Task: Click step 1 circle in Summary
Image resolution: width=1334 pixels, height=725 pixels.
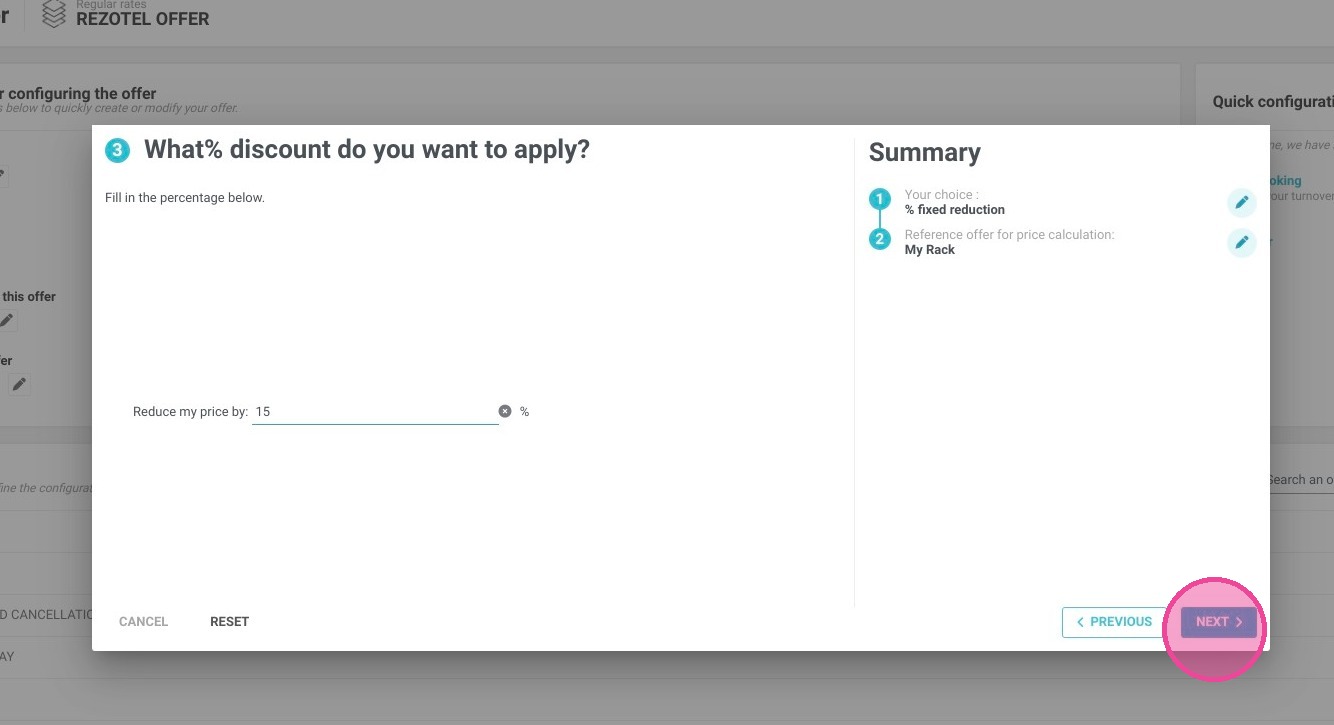Action: pos(880,199)
